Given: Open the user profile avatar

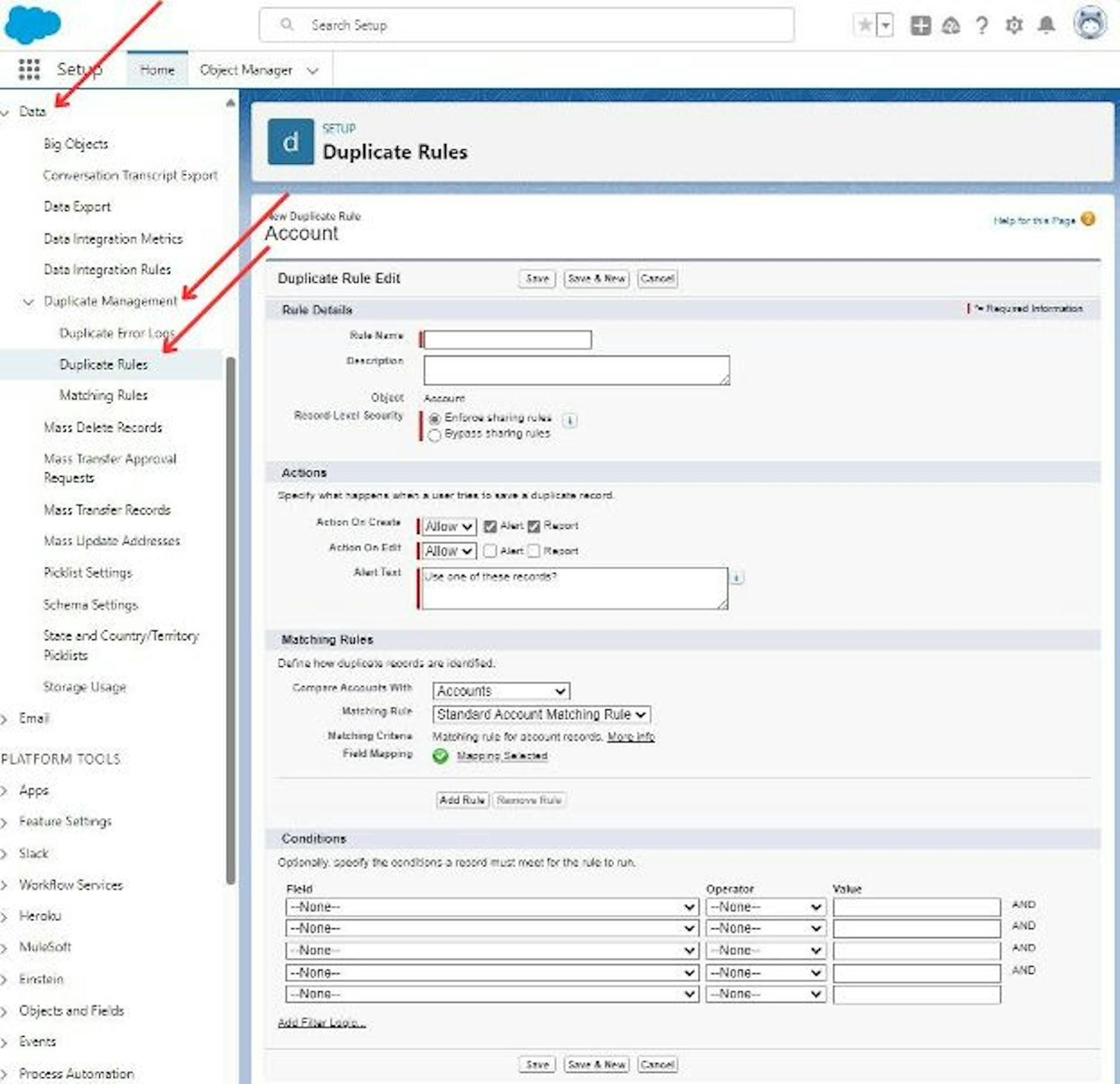Looking at the screenshot, I should (x=1090, y=23).
